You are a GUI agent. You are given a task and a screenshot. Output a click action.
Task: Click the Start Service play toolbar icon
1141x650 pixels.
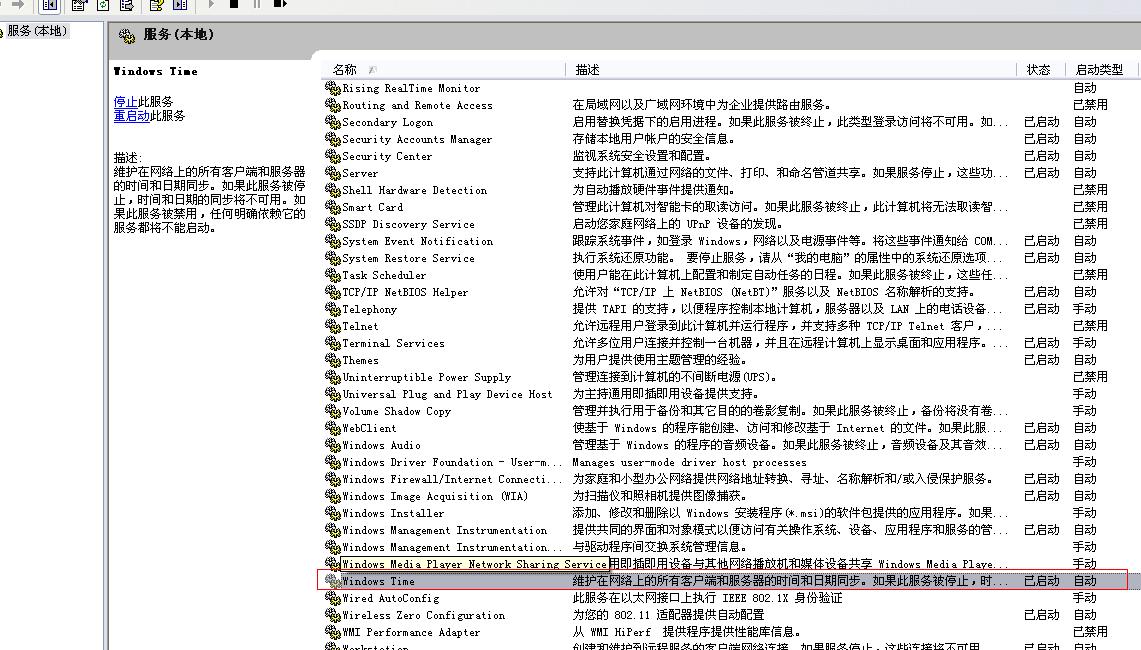[x=211, y=4]
